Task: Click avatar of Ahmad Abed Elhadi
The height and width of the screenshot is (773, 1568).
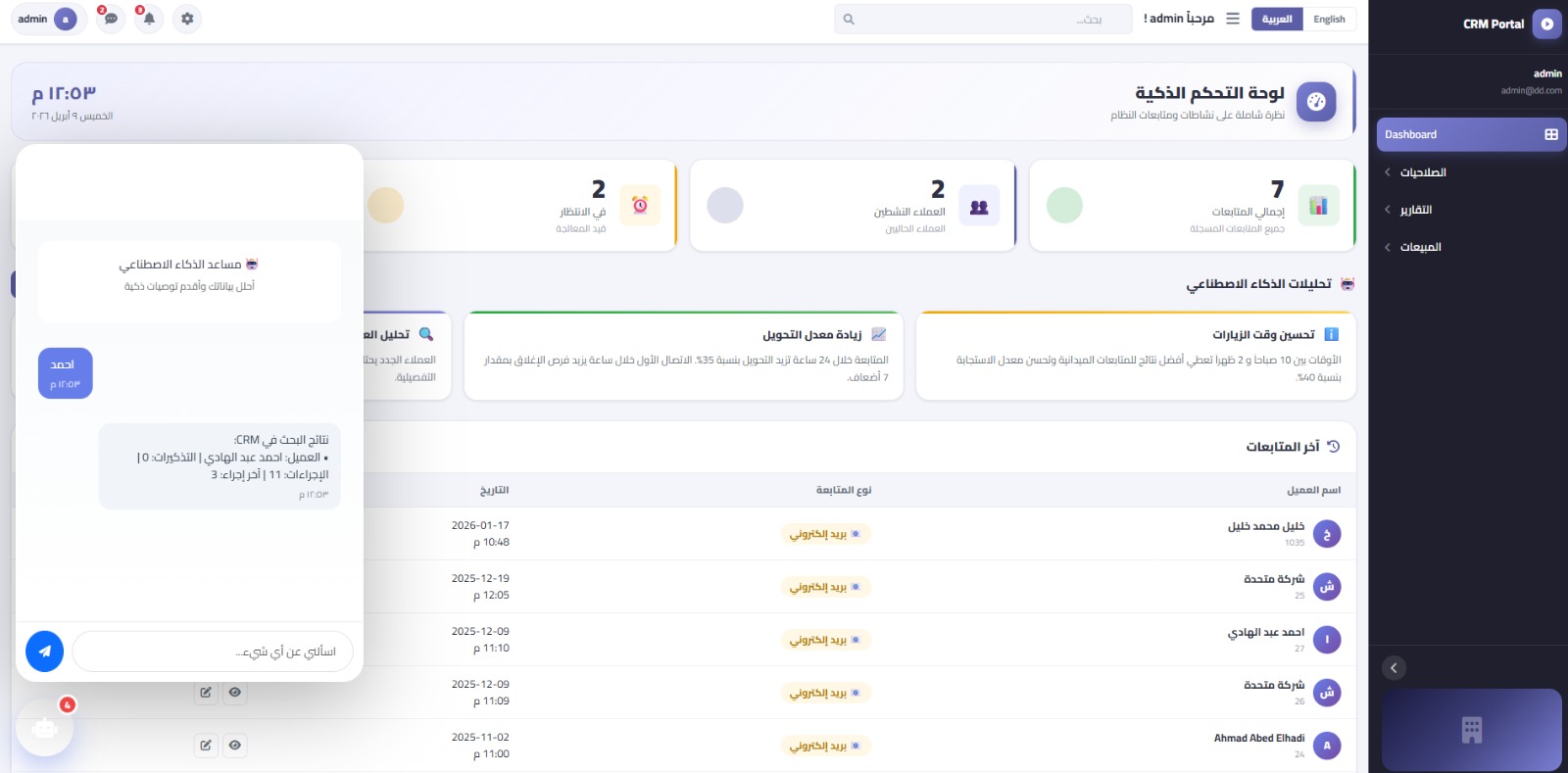Action: tap(1327, 746)
